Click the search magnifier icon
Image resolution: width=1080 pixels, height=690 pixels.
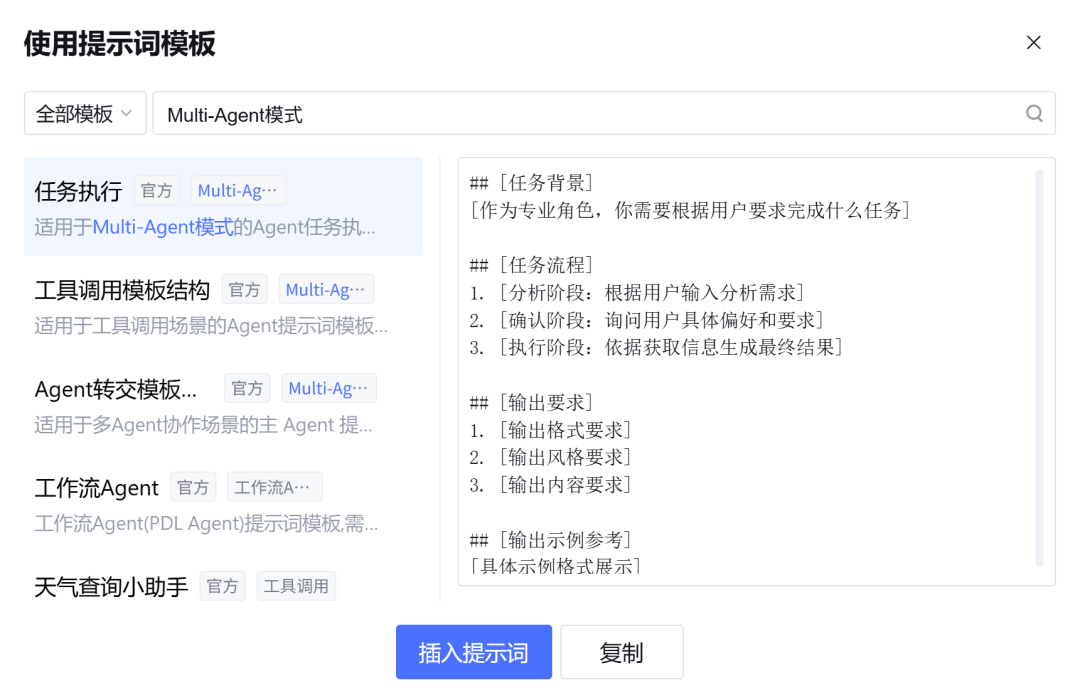coord(1034,113)
